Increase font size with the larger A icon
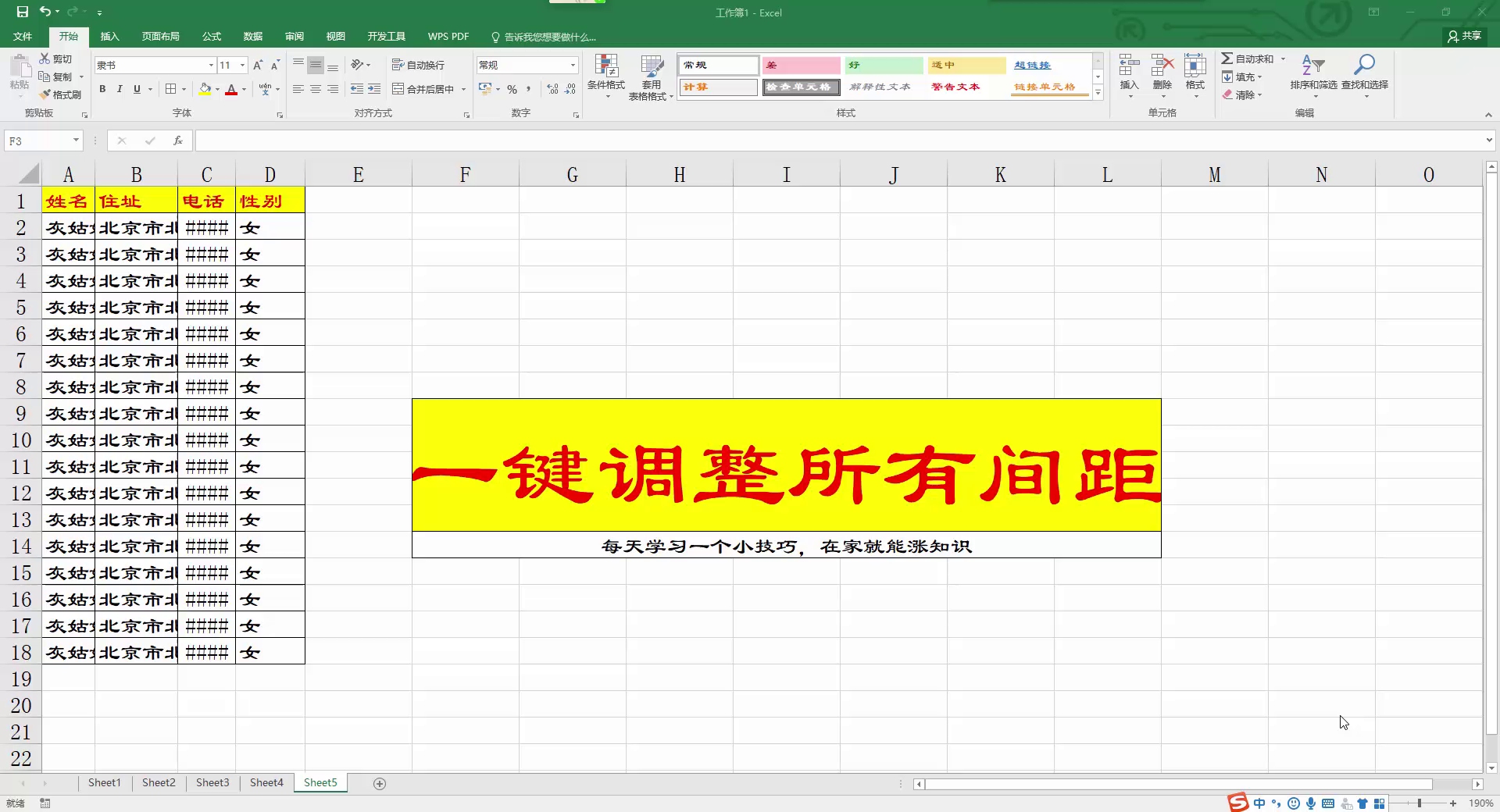Image resolution: width=1500 pixels, height=812 pixels. click(258, 65)
